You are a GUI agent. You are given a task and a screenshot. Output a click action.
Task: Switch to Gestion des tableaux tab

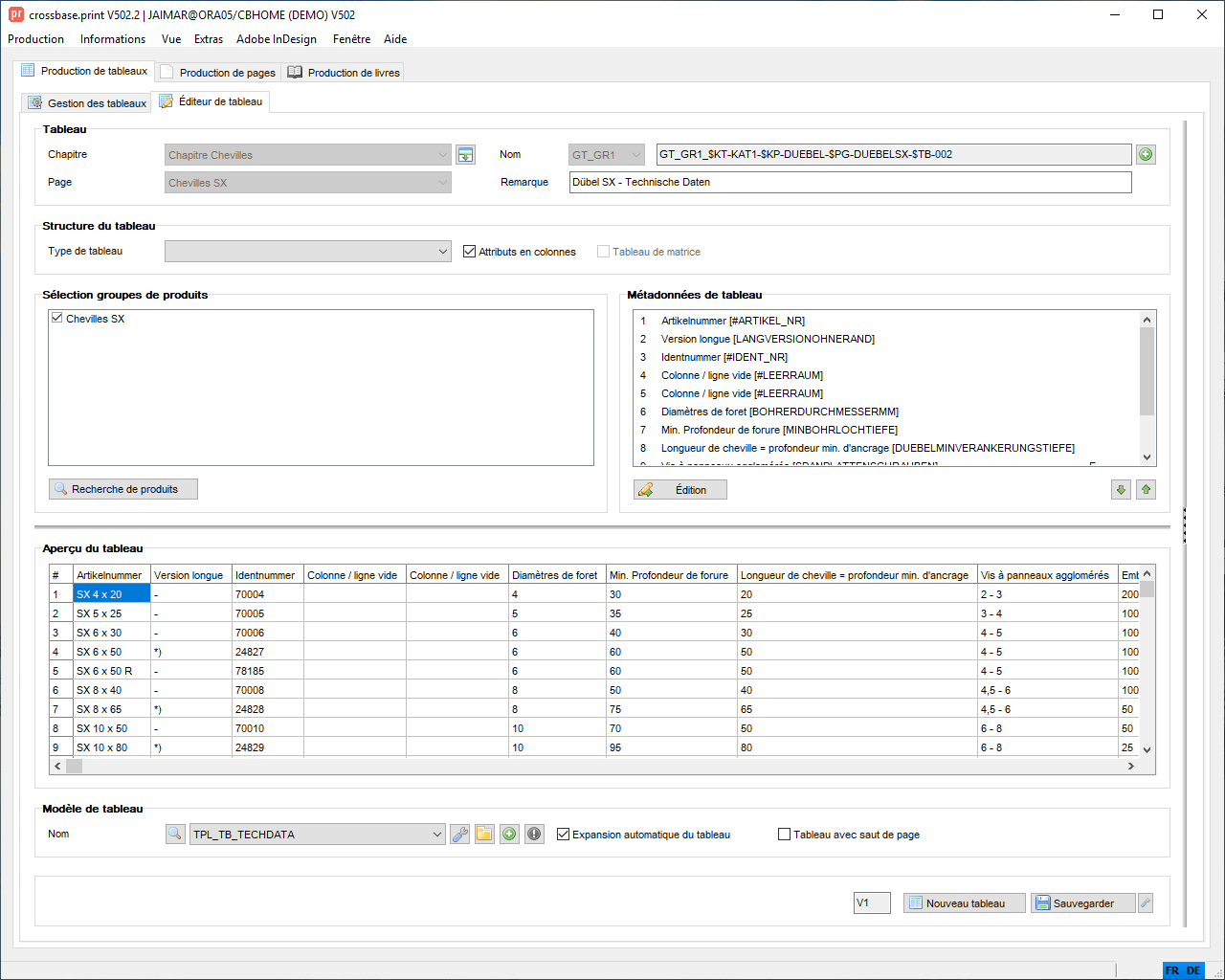click(87, 103)
